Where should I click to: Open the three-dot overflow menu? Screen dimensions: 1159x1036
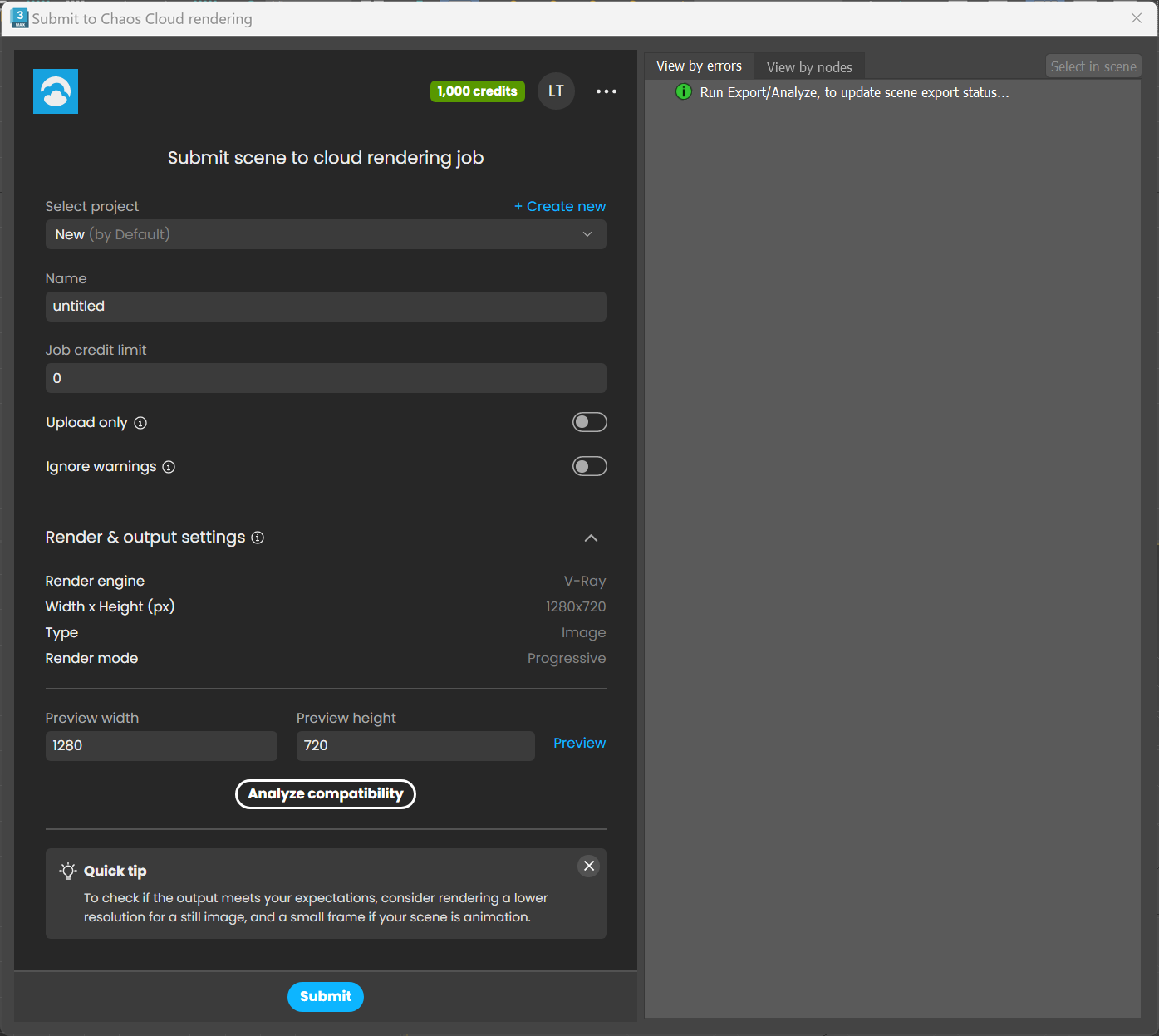606,91
